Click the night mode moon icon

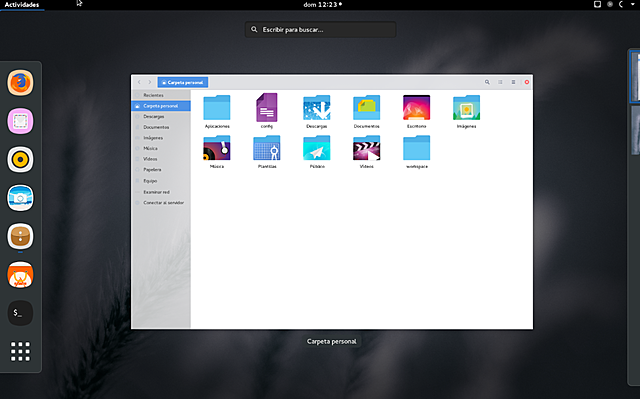pyautogui.click(x=621, y=4)
